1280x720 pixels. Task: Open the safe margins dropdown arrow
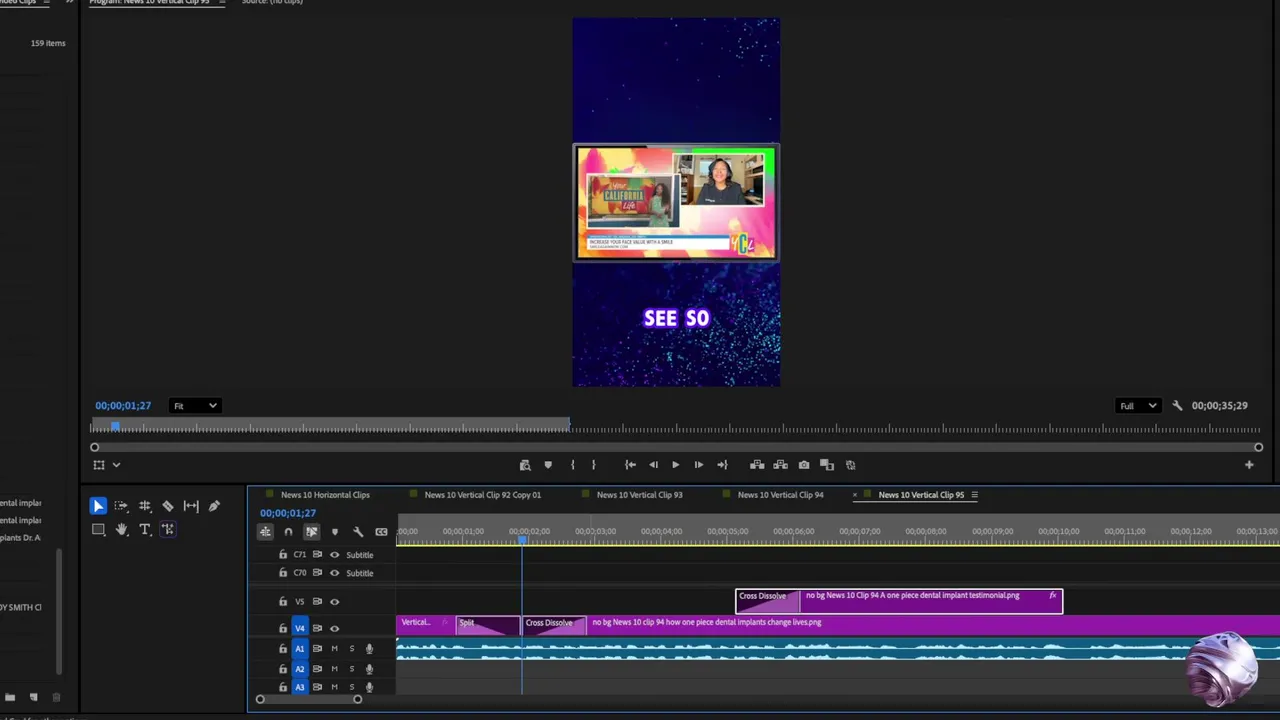coord(116,465)
